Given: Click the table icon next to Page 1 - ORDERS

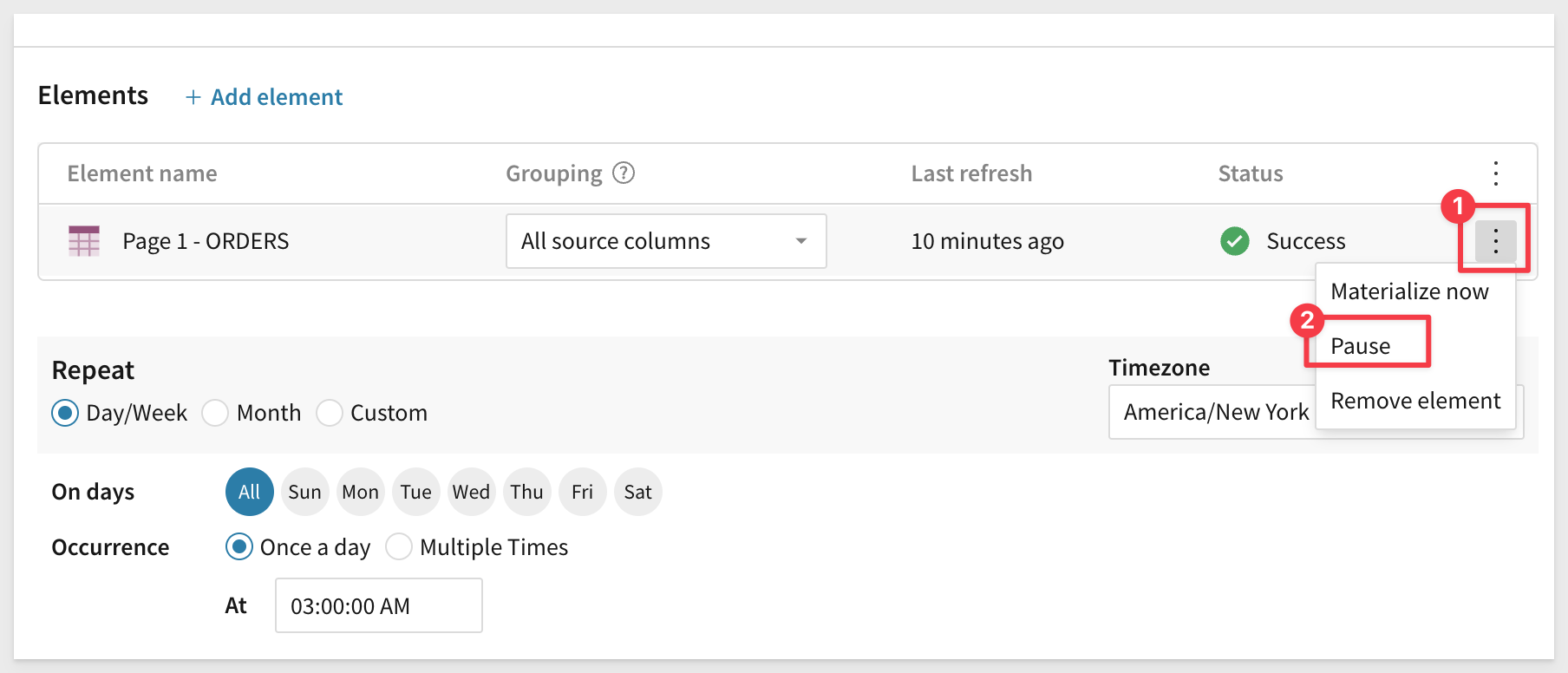Looking at the screenshot, I should click(x=84, y=241).
